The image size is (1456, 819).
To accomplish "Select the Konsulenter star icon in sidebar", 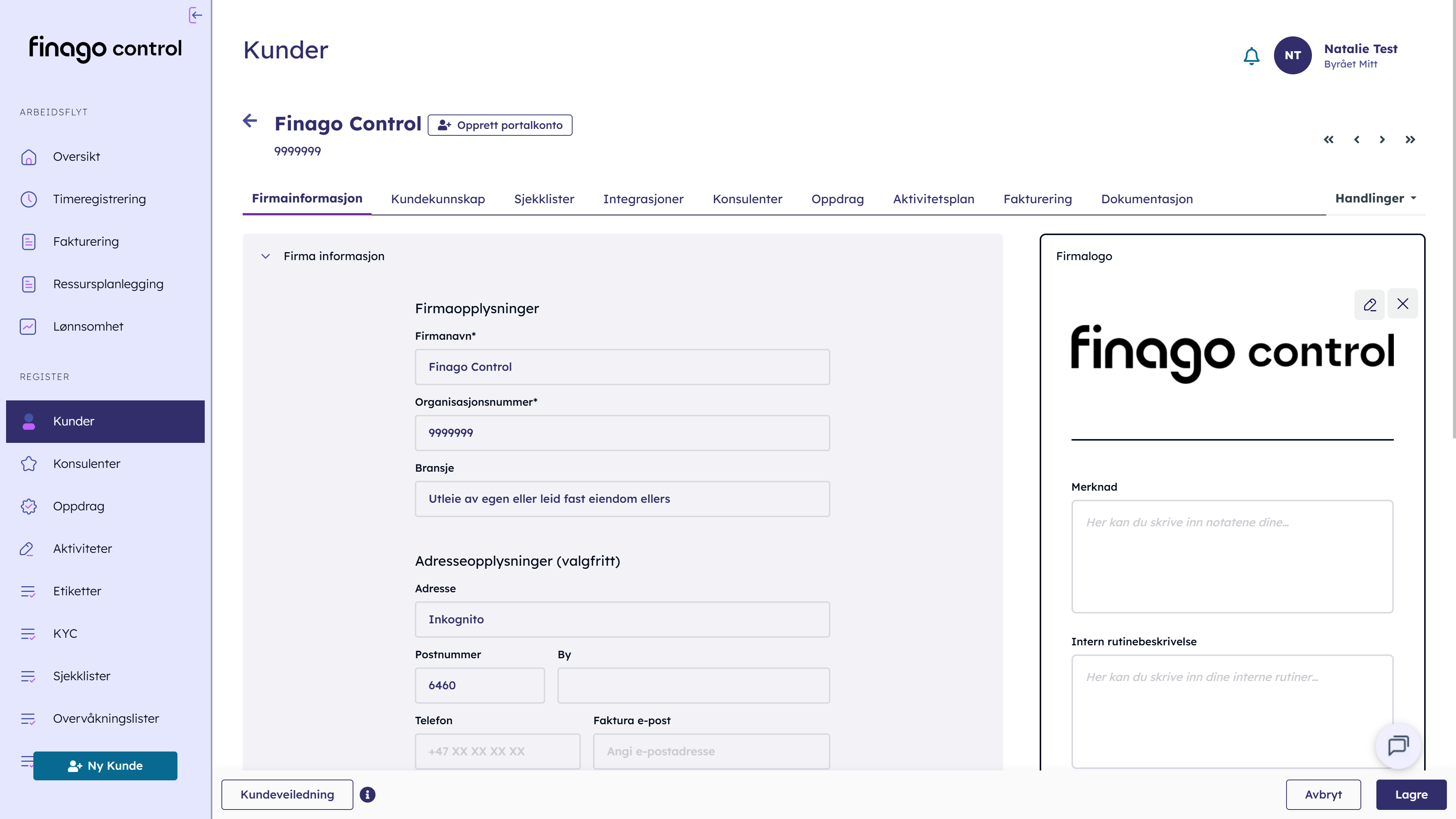I will pyautogui.click(x=29, y=463).
